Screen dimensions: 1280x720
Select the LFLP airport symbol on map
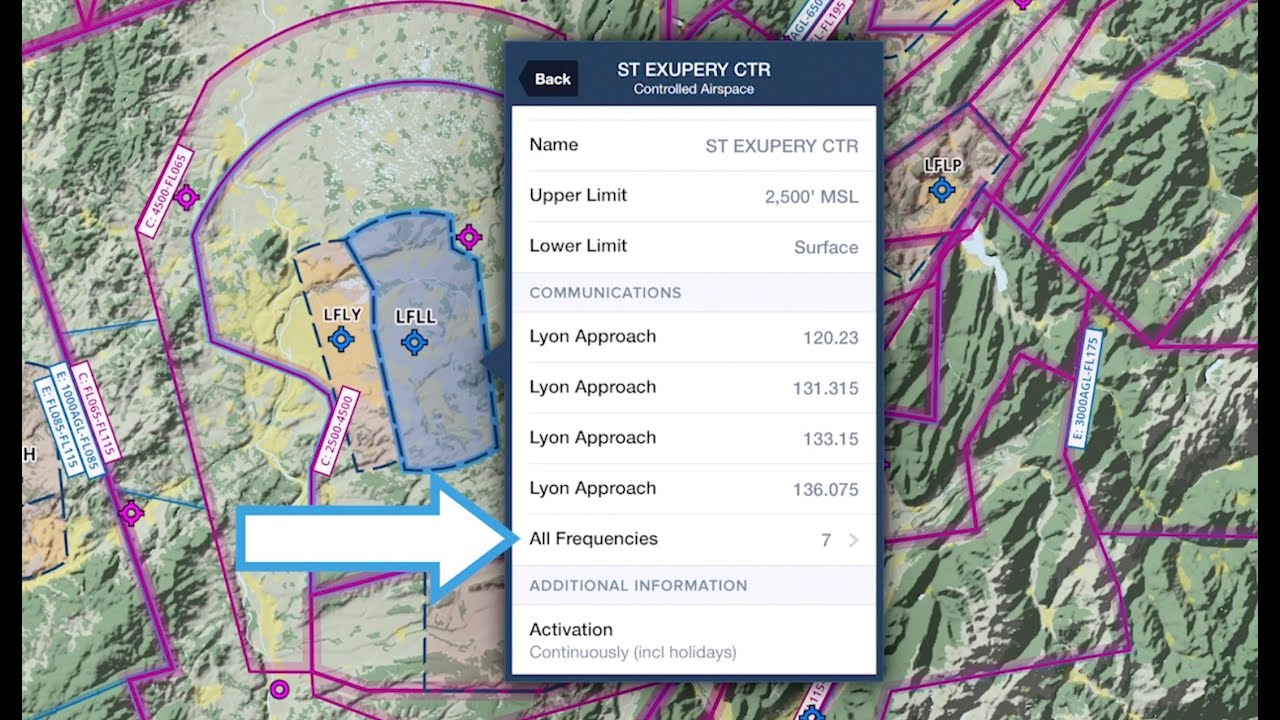(941, 189)
